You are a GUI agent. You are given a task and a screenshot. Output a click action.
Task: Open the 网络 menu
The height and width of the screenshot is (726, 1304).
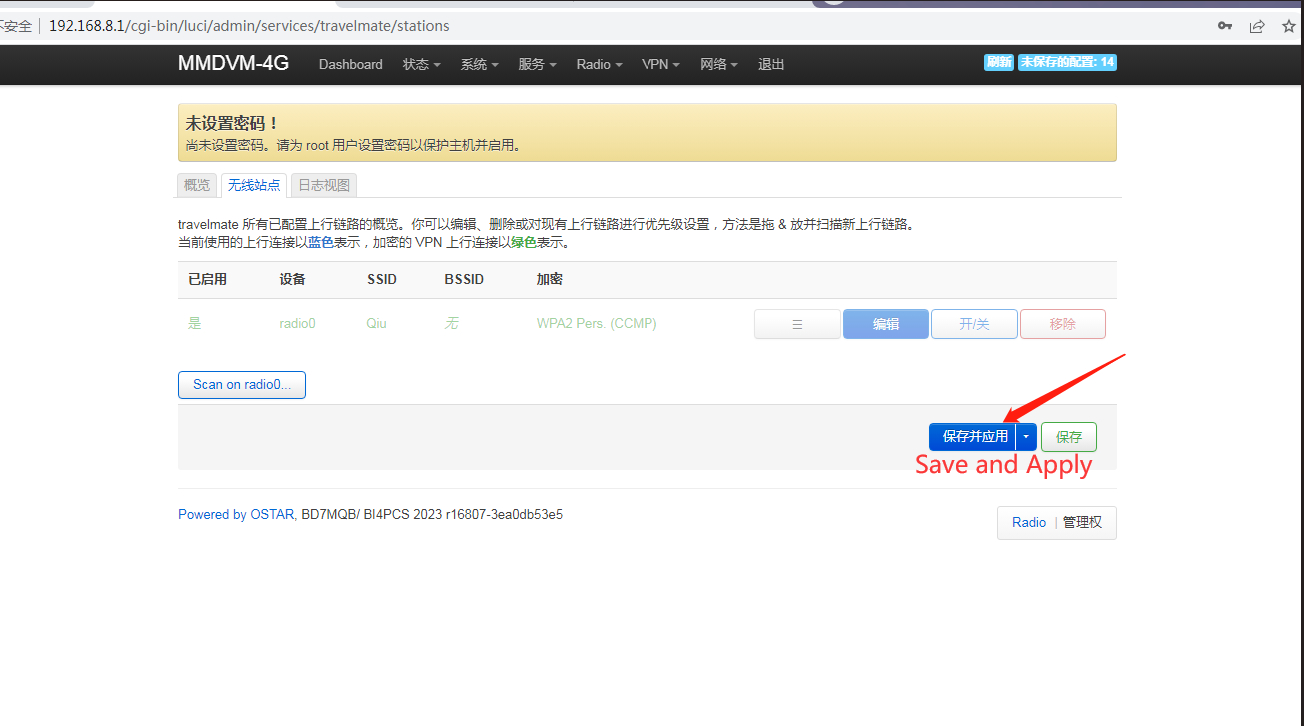pos(719,64)
